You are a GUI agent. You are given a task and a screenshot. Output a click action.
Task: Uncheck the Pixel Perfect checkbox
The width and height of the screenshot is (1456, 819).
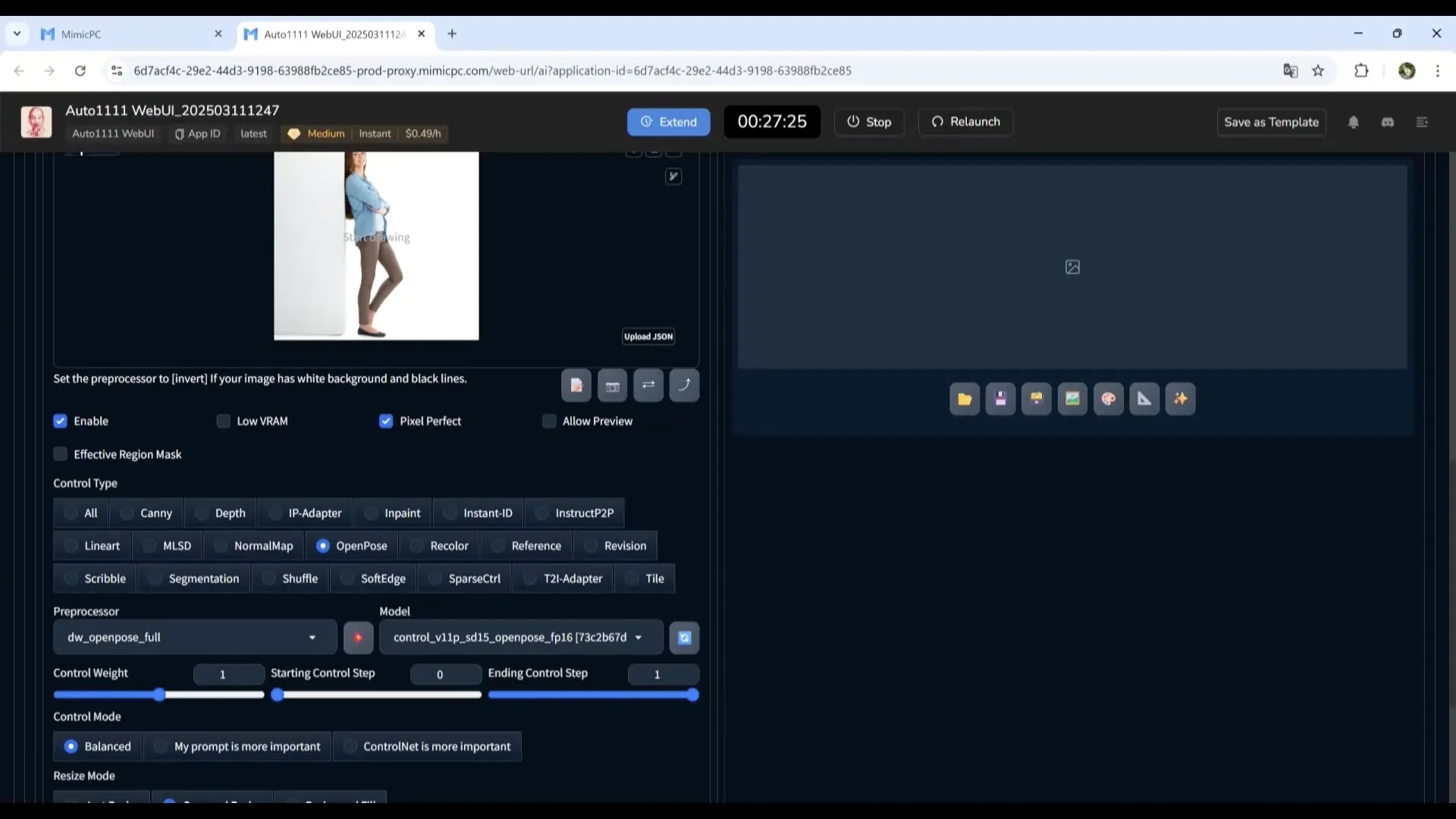point(386,422)
